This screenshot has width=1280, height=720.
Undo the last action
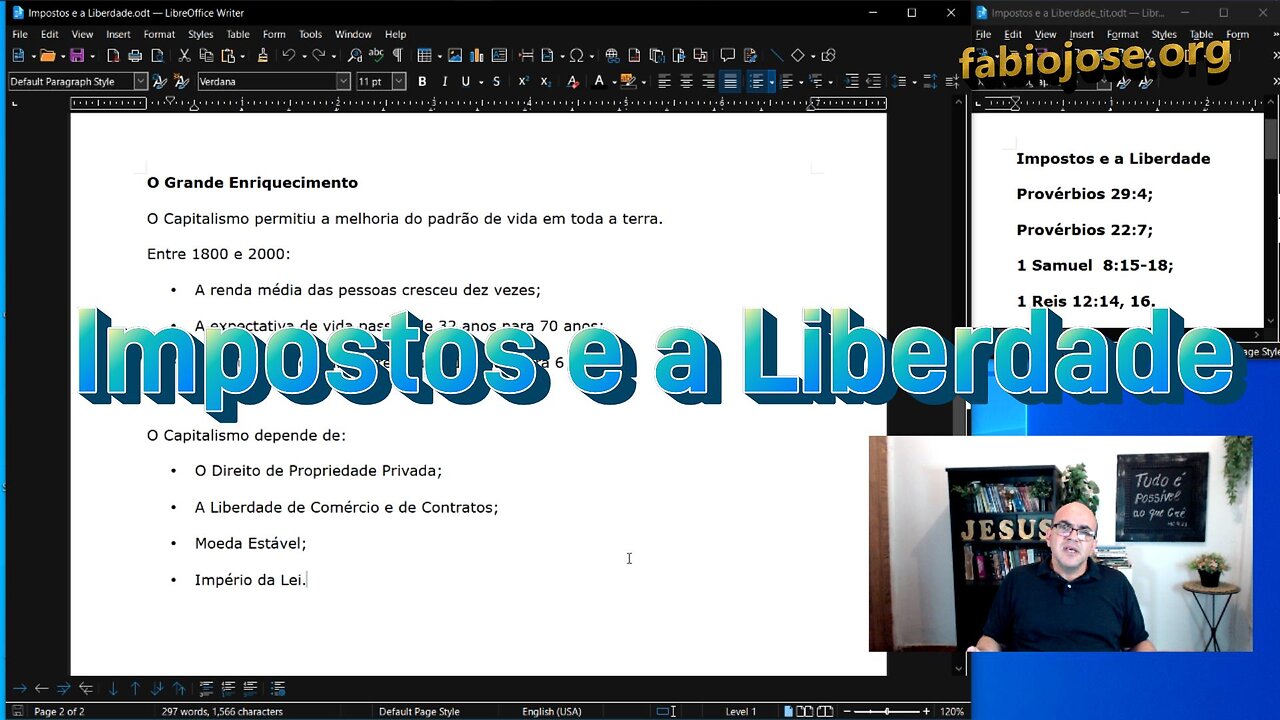click(288, 56)
